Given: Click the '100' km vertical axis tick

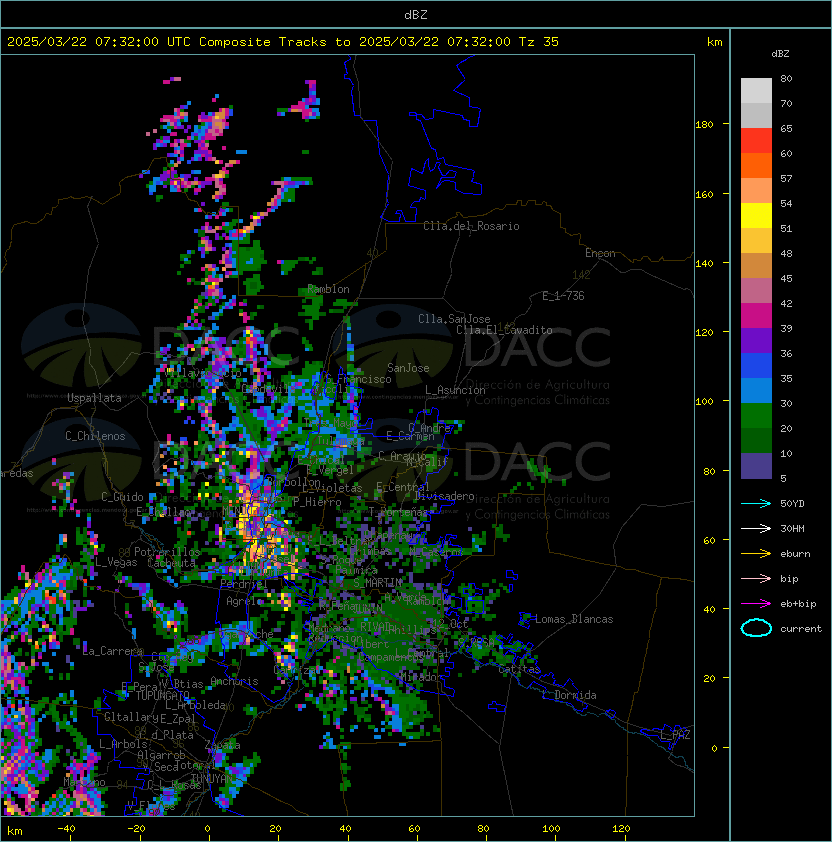Looking at the screenshot, I should [704, 402].
